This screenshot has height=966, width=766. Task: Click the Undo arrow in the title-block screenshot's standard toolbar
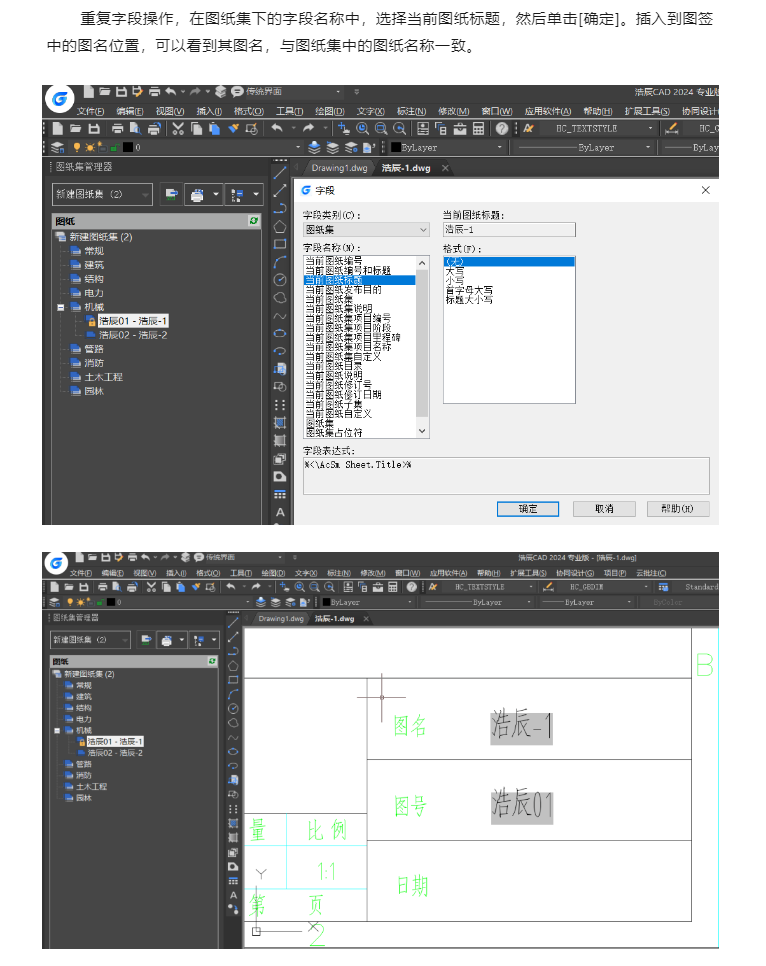[x=230, y=586]
